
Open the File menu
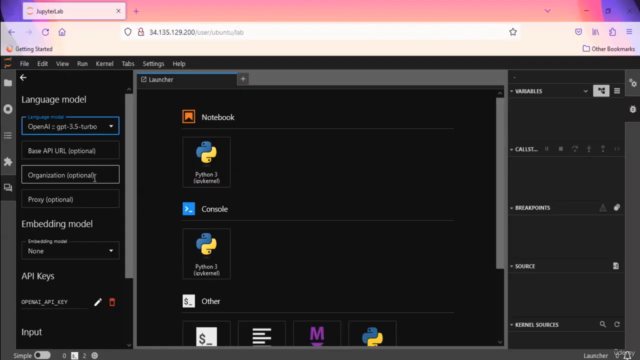(x=24, y=64)
